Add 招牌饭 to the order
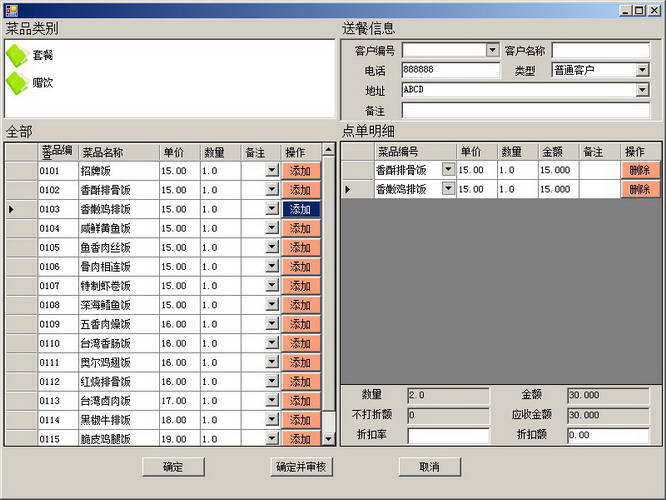The width and height of the screenshot is (666, 500). (x=301, y=171)
